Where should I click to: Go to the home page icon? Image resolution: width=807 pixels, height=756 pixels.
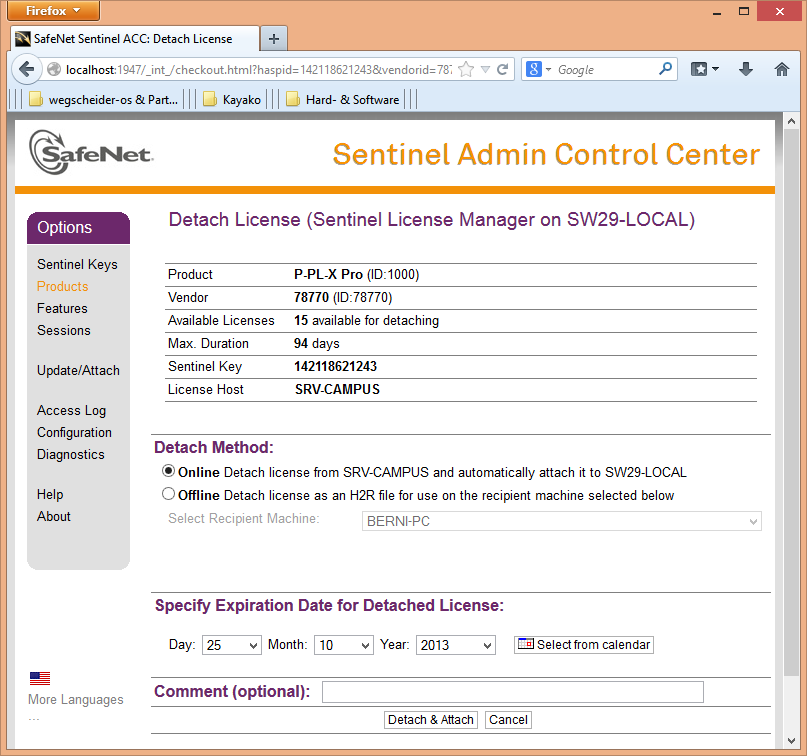tap(782, 69)
